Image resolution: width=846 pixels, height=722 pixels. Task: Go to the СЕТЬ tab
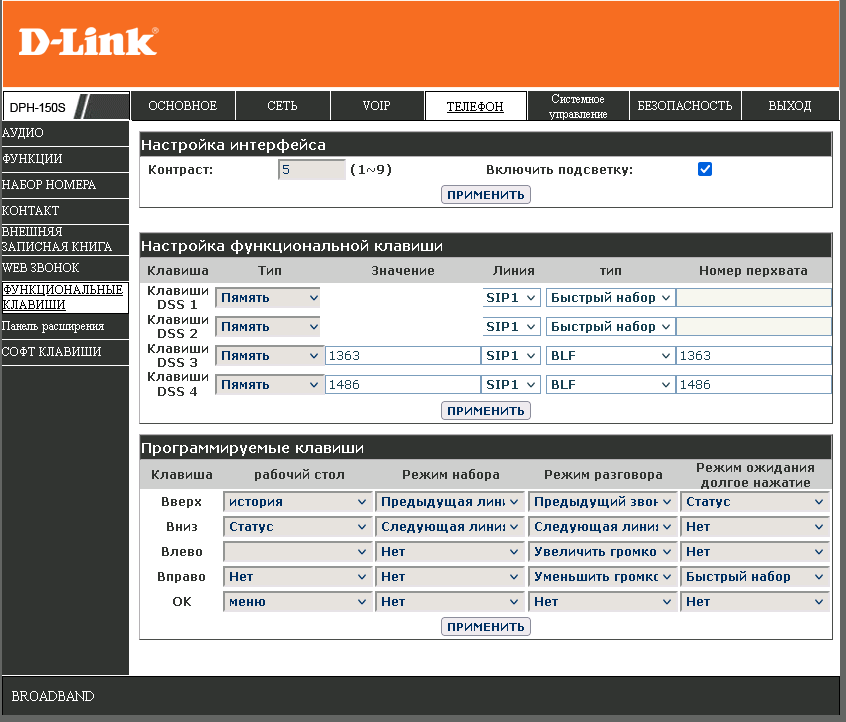point(282,106)
